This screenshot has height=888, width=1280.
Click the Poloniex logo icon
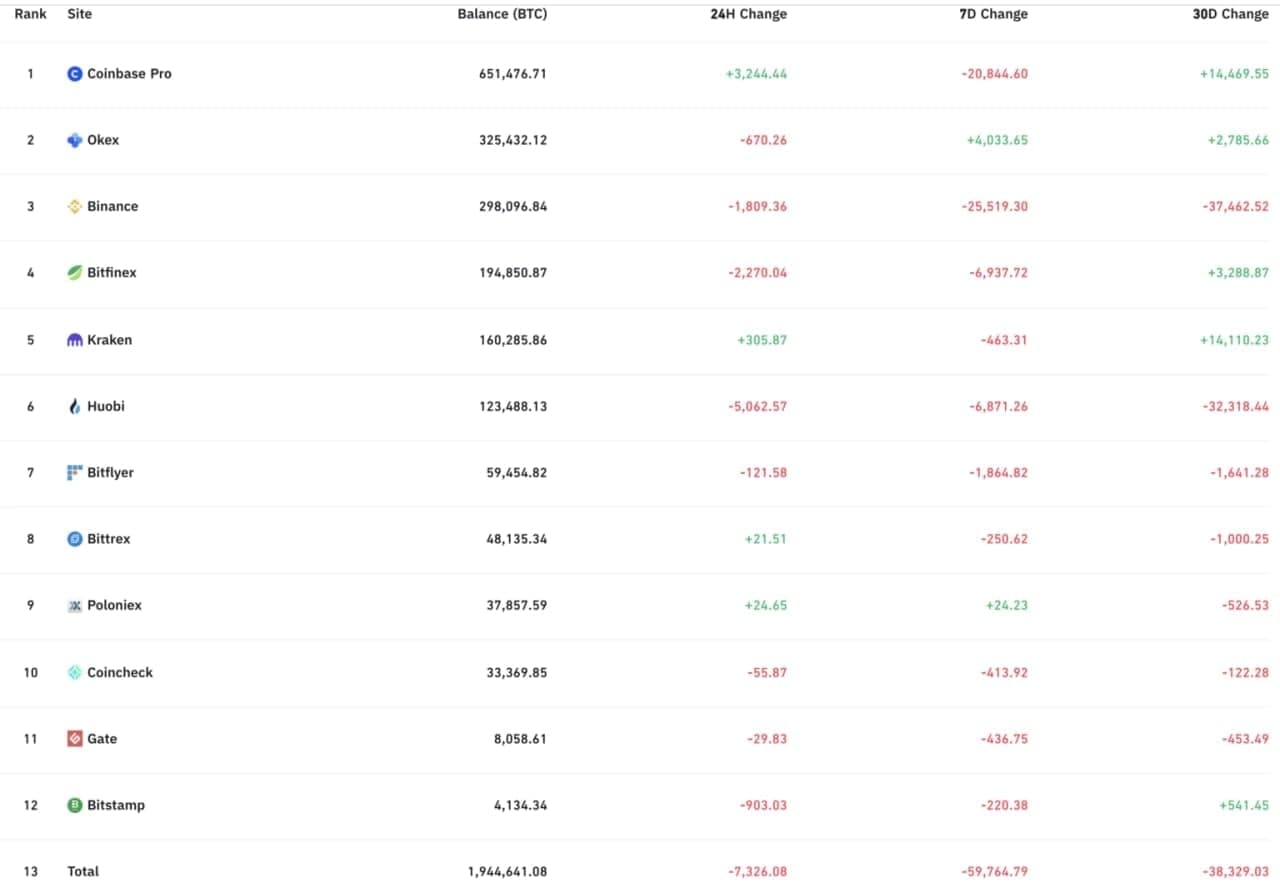pos(75,605)
